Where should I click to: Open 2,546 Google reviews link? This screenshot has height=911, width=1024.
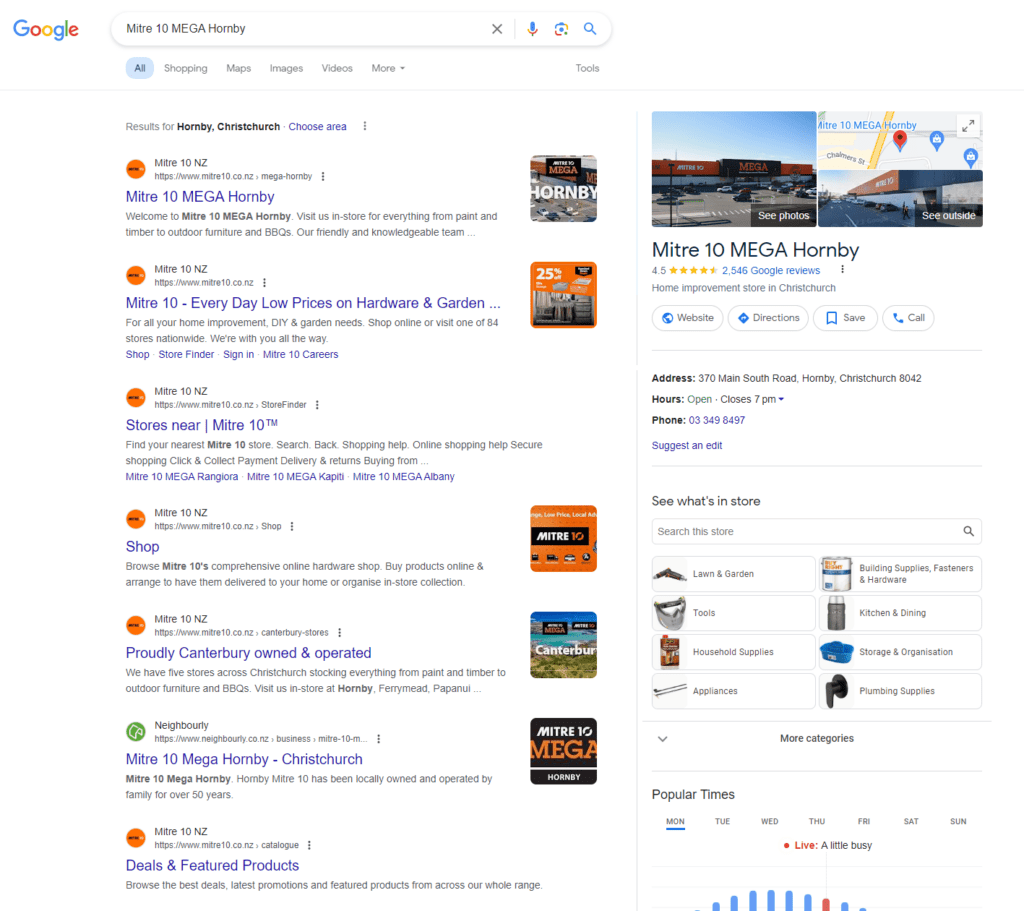tap(771, 270)
